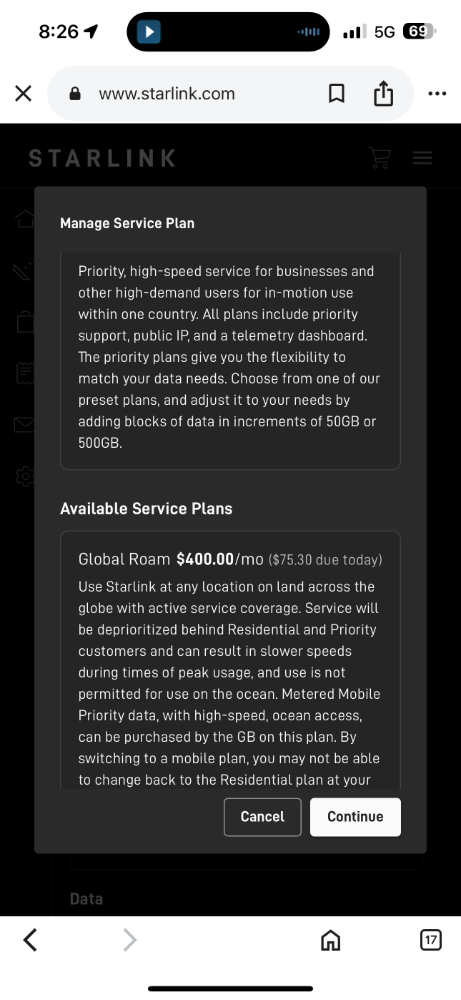Tap the browser forward arrow
The width and height of the screenshot is (461, 1000).
point(129,939)
